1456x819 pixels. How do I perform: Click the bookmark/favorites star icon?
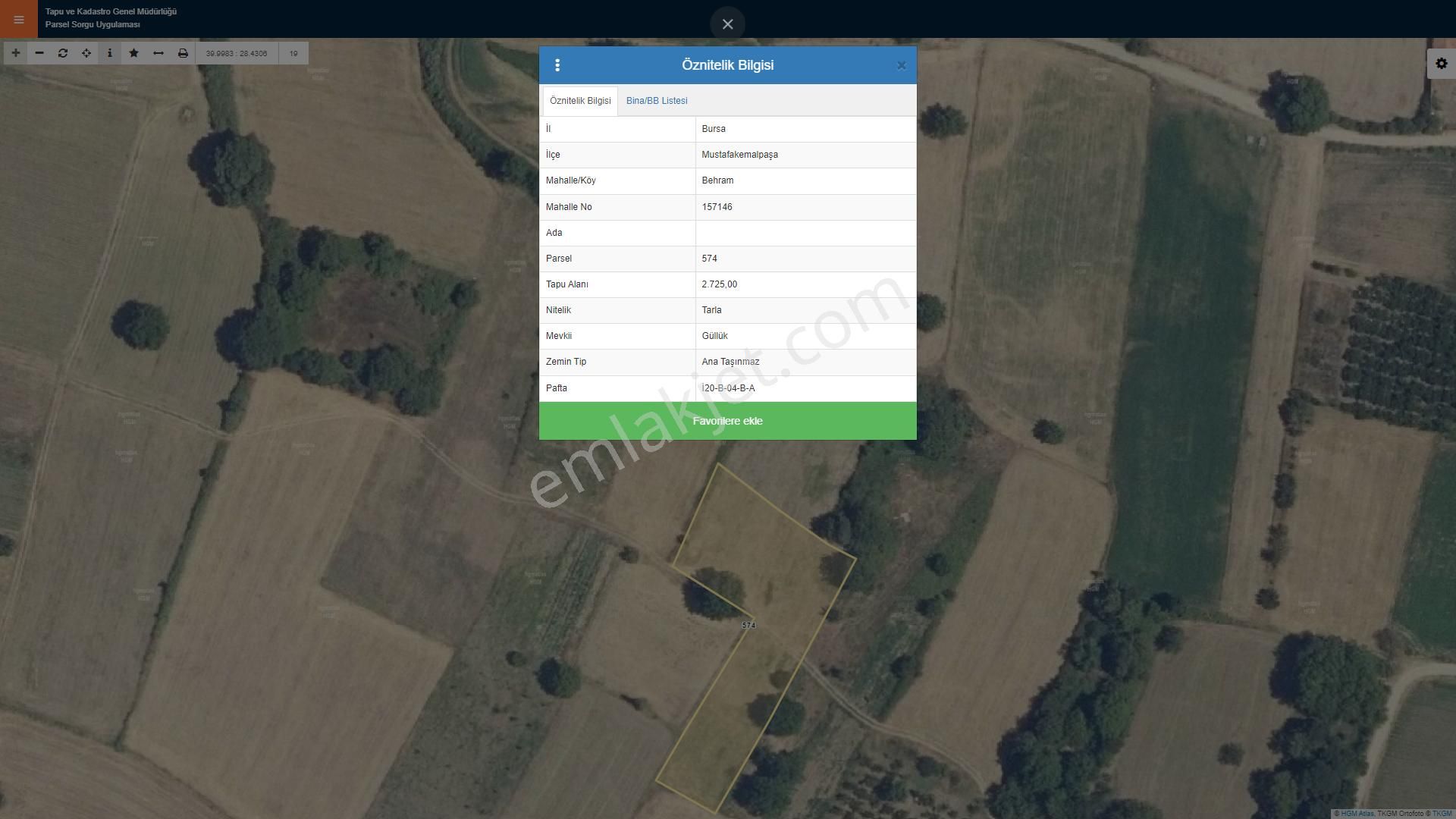tap(134, 53)
